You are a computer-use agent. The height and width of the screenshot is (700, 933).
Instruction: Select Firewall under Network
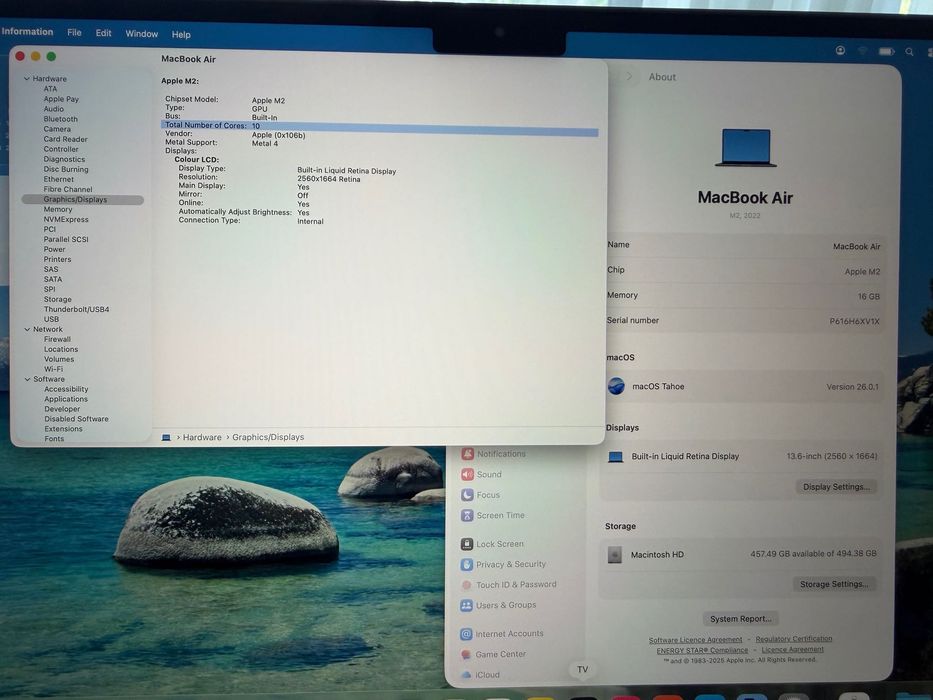[57, 339]
